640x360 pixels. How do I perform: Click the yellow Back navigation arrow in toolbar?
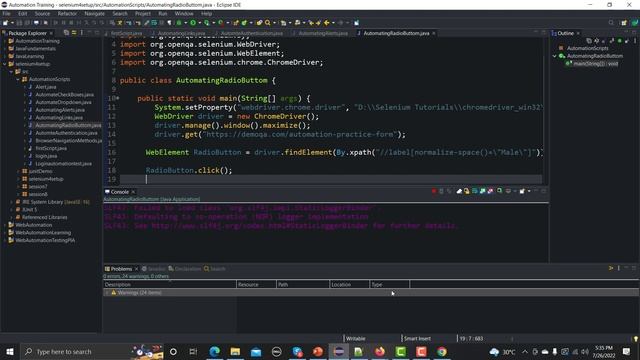(x=327, y=23)
